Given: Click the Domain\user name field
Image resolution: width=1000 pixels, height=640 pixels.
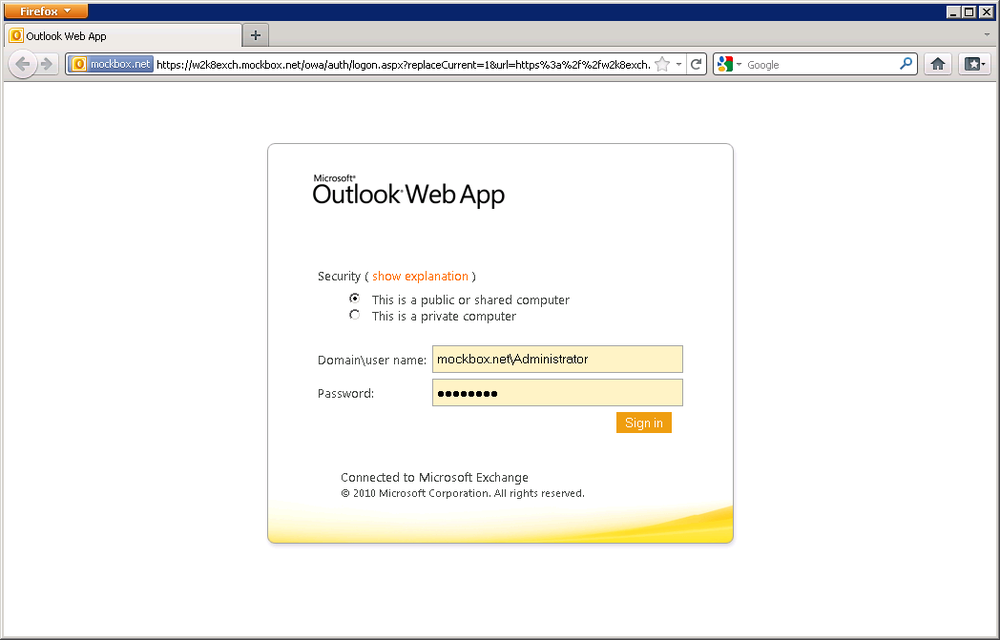Looking at the screenshot, I should click(x=557, y=359).
